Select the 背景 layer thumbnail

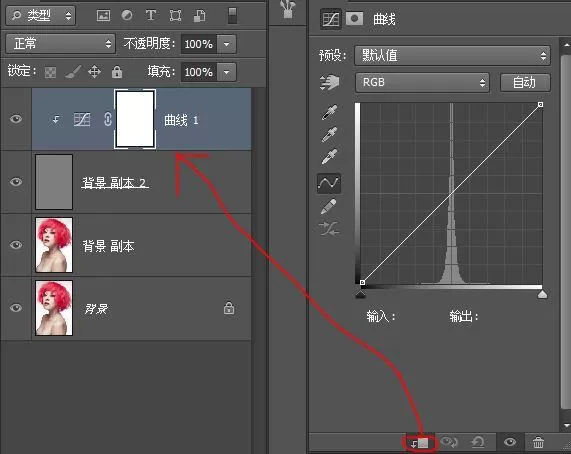coord(54,308)
